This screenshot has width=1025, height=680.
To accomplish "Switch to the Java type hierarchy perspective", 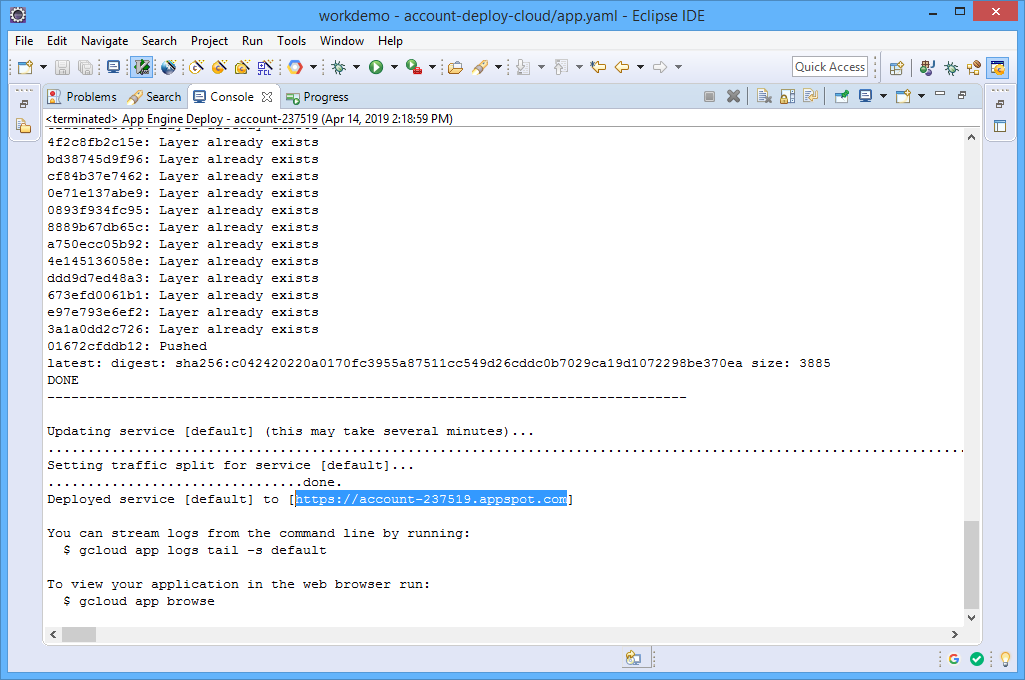I will (x=974, y=67).
